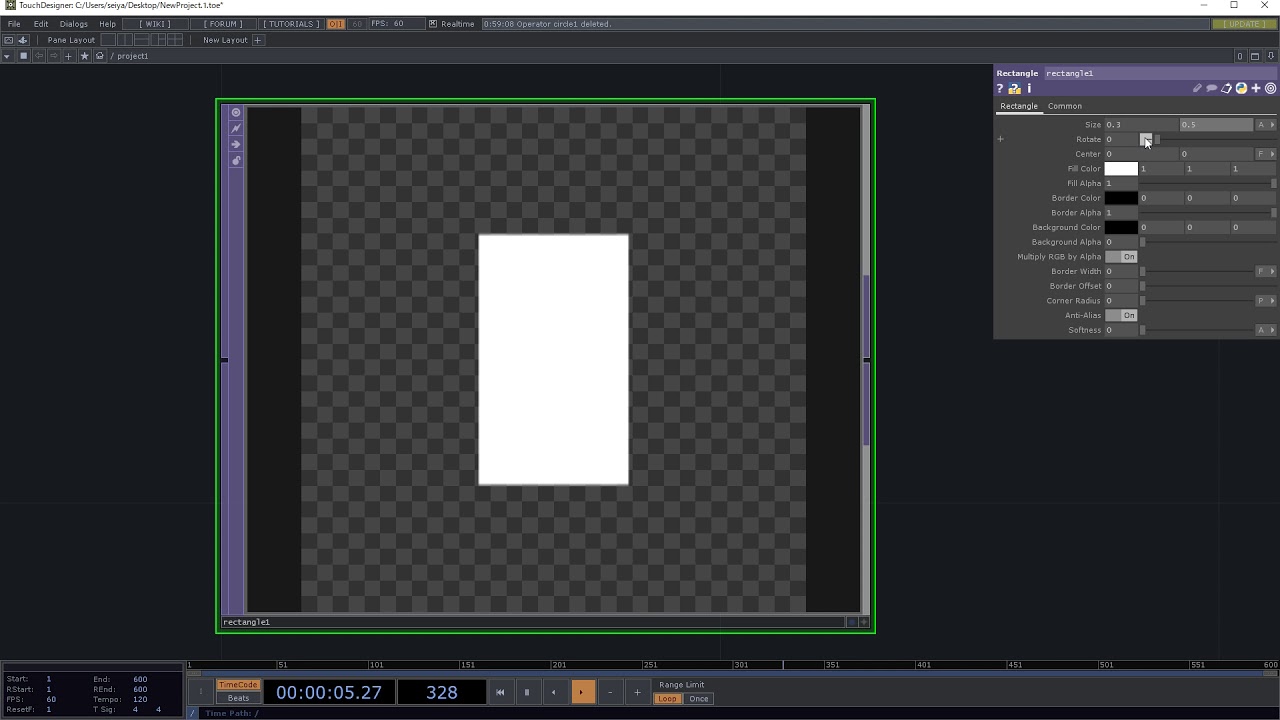Click the arrow icon on viewer sidebar
1280x720 pixels.
pyautogui.click(x=236, y=145)
